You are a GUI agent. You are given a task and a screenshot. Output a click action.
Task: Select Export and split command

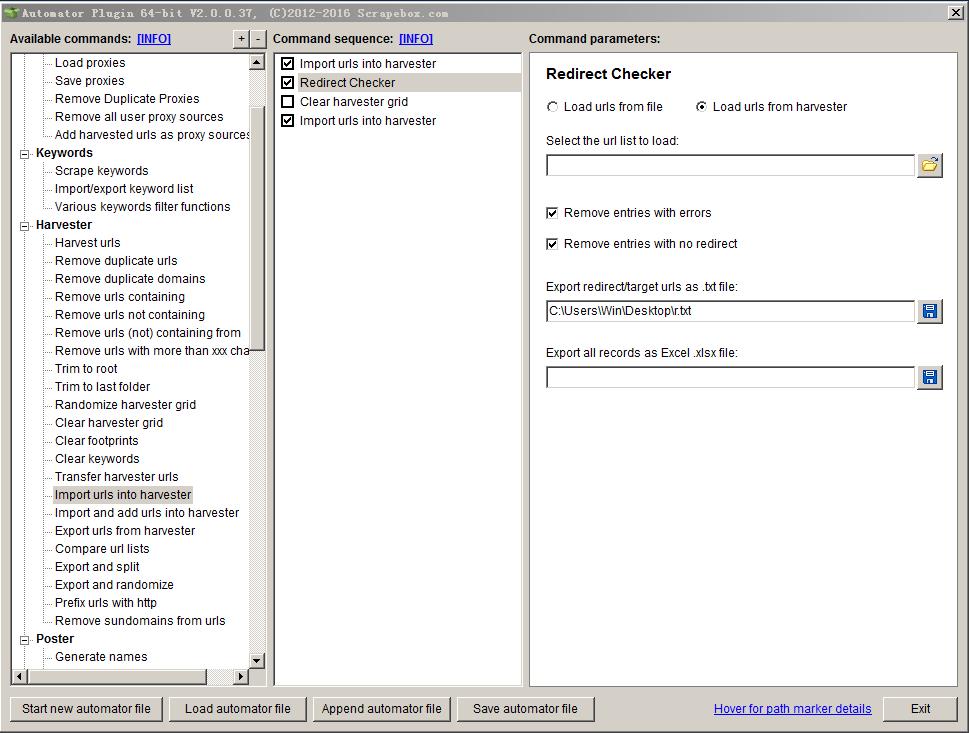coord(98,566)
